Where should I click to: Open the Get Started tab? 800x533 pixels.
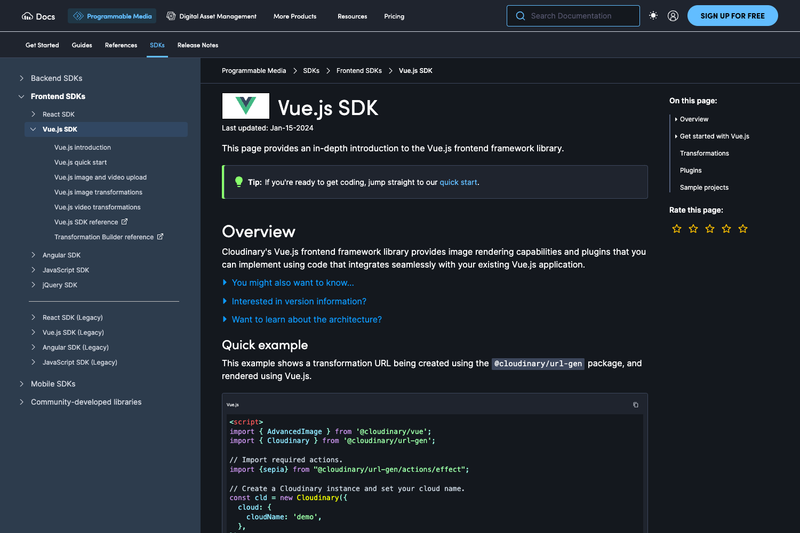click(42, 45)
